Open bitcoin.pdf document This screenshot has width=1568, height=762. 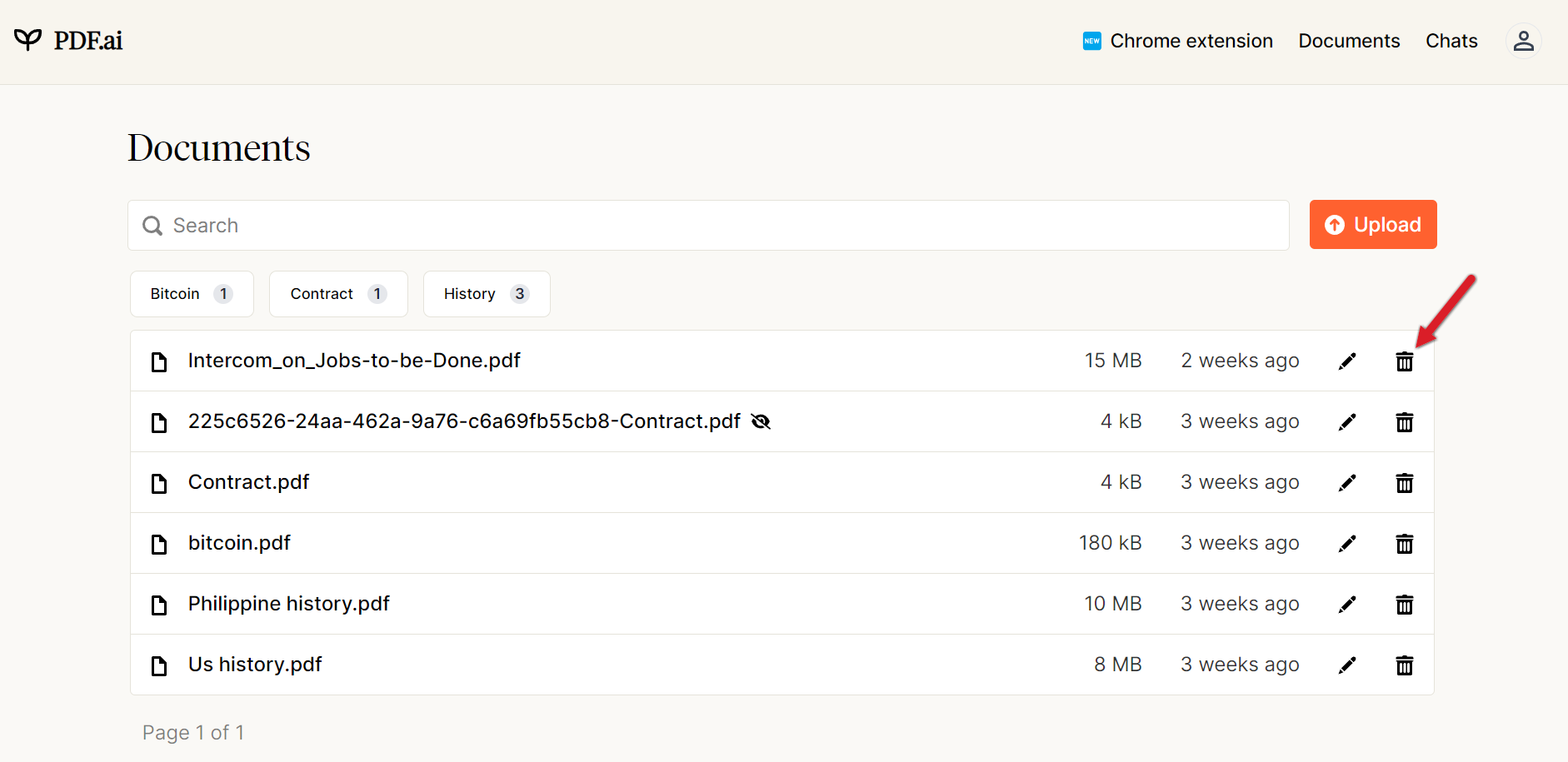point(239,543)
